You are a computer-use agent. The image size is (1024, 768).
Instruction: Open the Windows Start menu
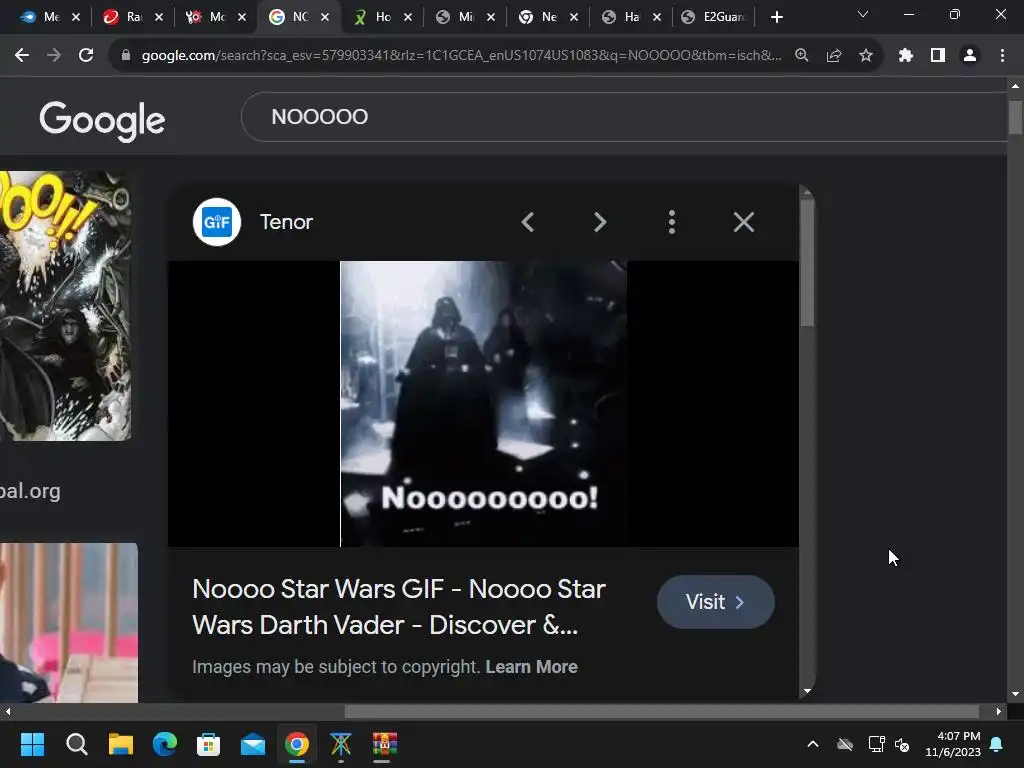click(x=32, y=744)
